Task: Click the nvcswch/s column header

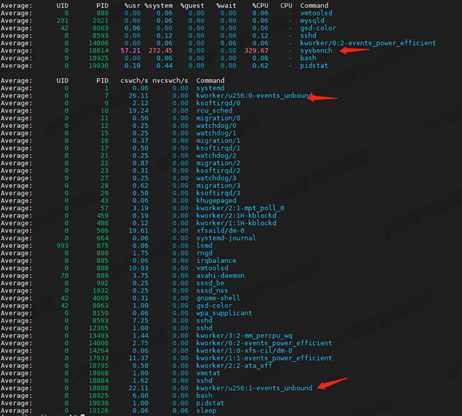Action: coord(170,81)
